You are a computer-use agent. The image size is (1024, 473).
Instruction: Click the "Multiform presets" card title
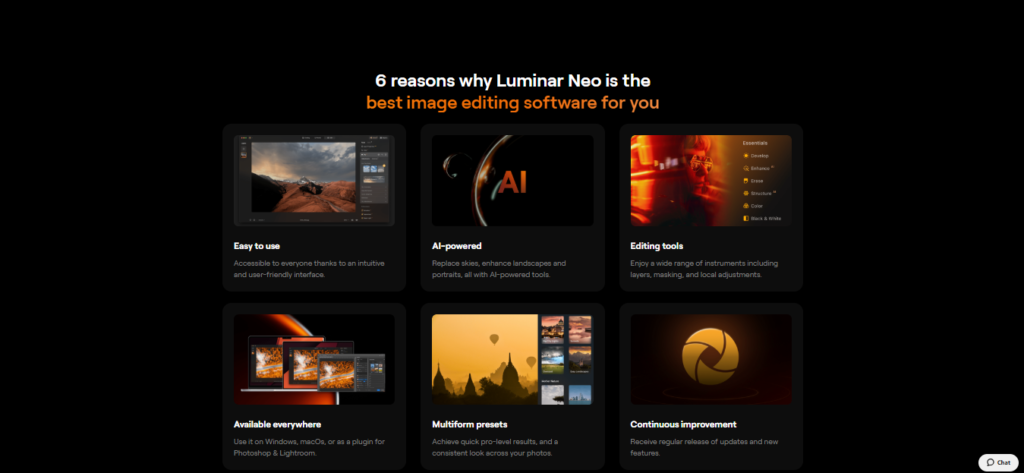[470, 425]
